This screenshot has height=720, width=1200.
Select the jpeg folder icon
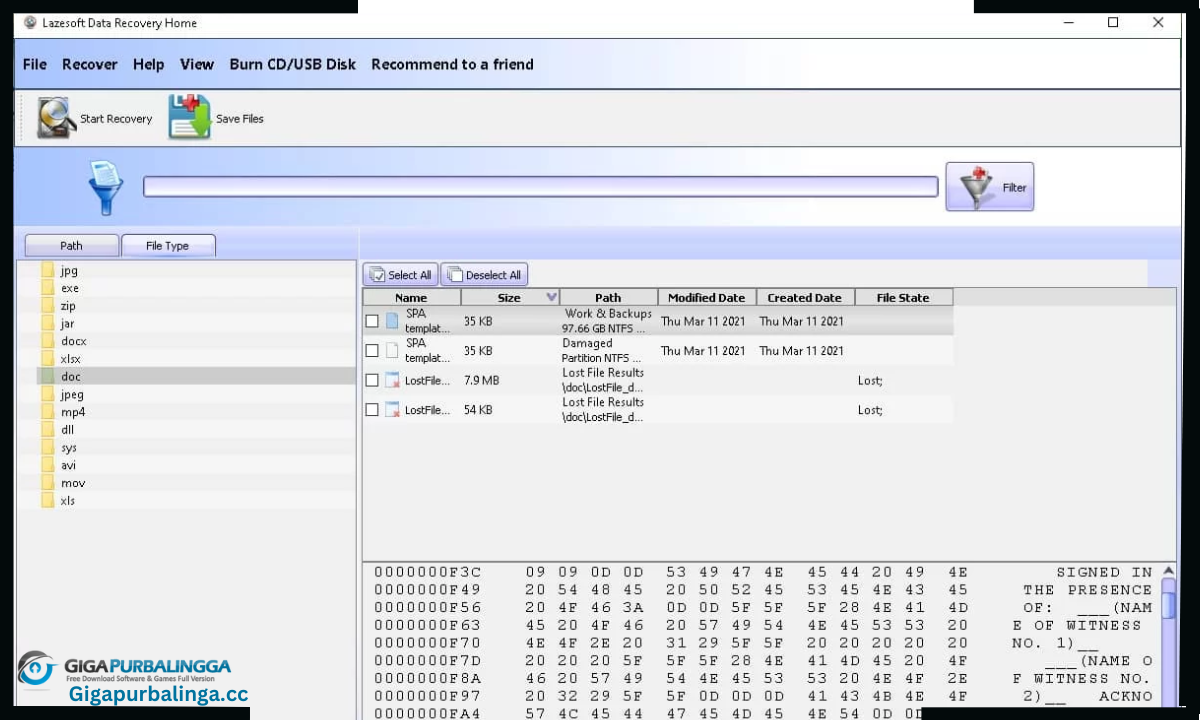(x=47, y=394)
